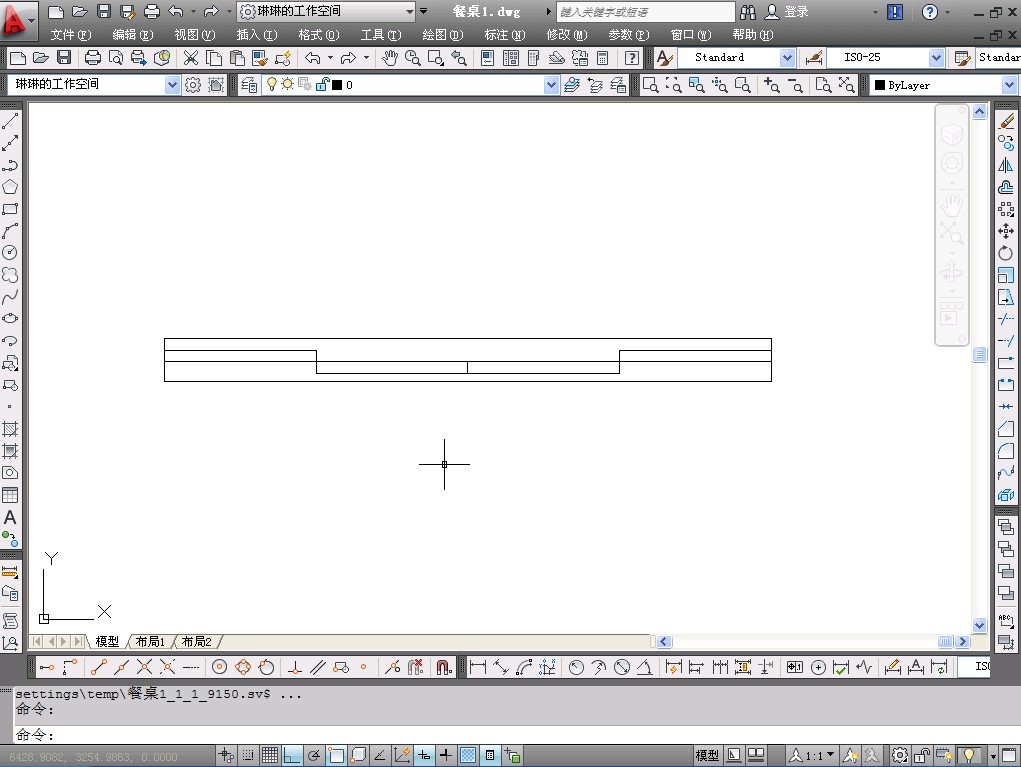Open the Standard text style dropdown
This screenshot has height=767, width=1021.
(787, 58)
